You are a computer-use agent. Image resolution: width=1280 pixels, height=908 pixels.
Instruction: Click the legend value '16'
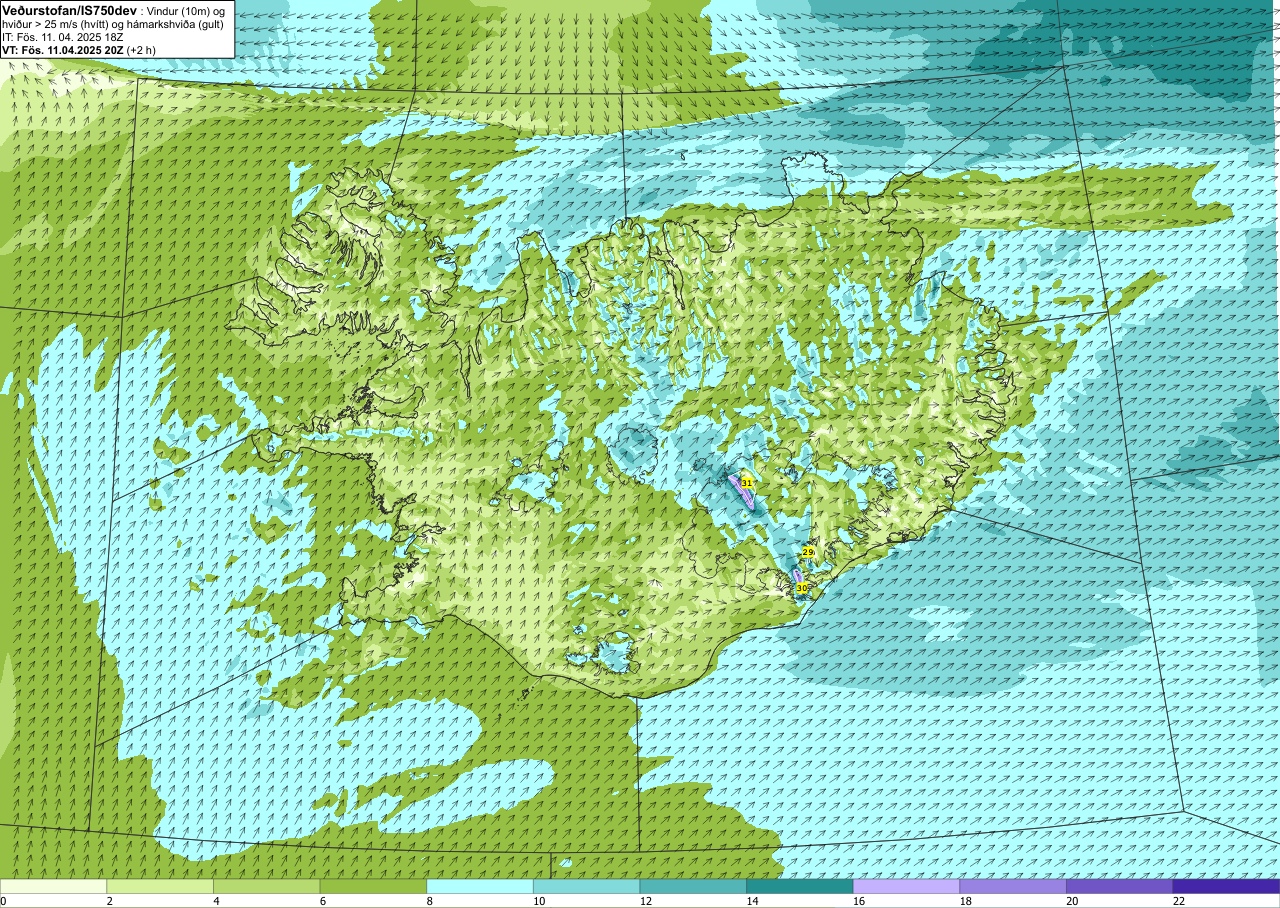click(858, 901)
